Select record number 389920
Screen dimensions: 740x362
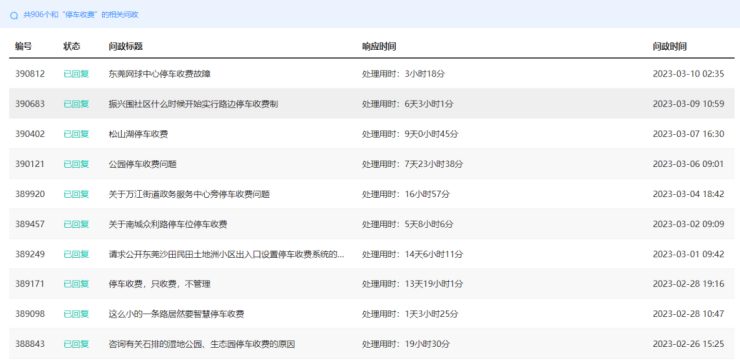(30, 194)
